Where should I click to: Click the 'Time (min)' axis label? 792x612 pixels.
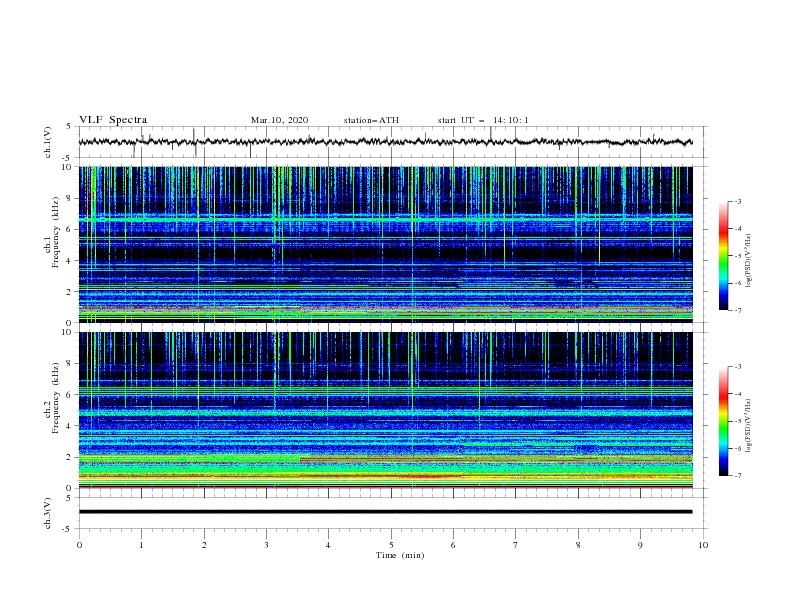point(400,555)
